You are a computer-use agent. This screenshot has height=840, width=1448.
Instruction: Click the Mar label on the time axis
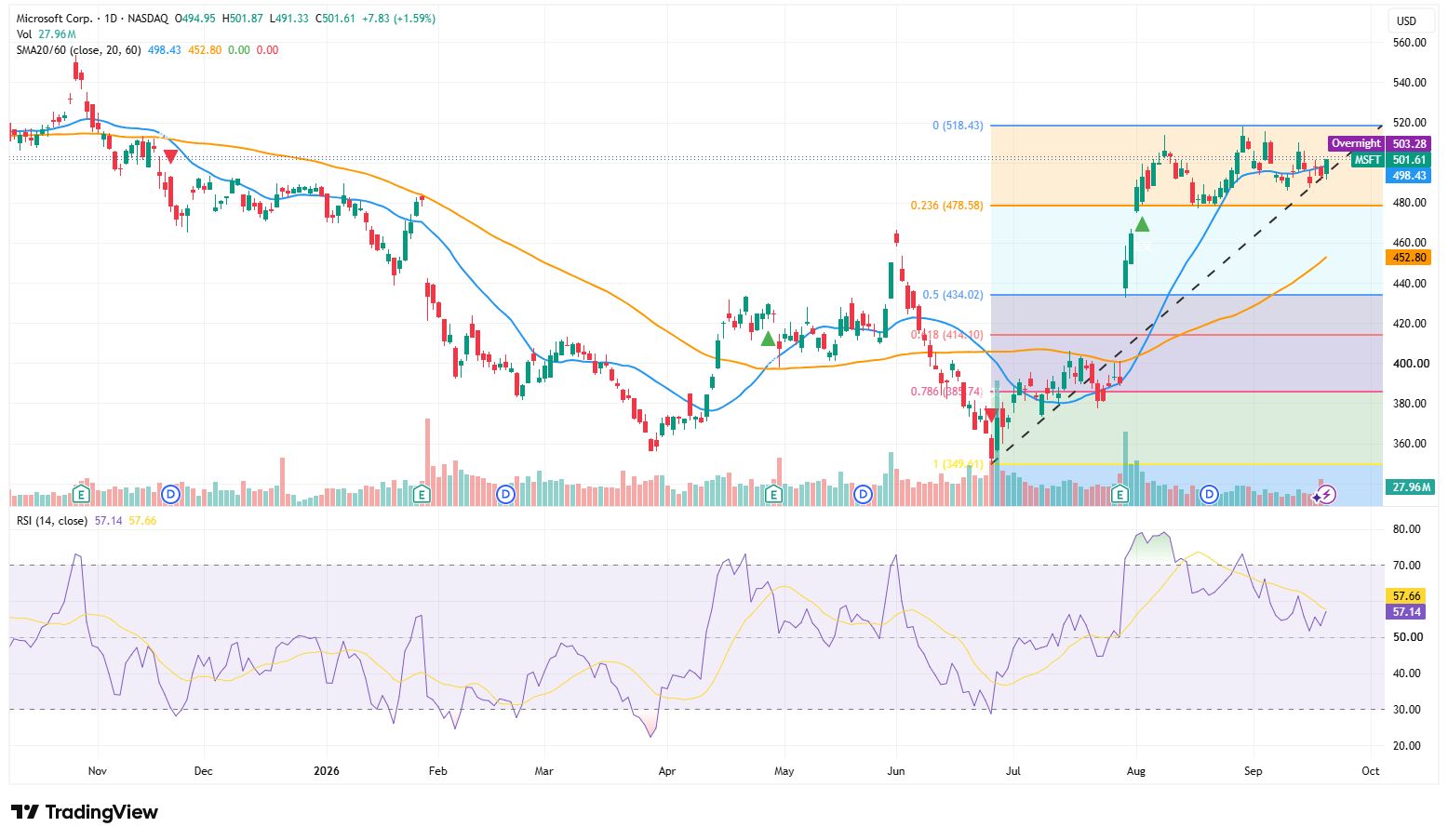tap(544, 771)
